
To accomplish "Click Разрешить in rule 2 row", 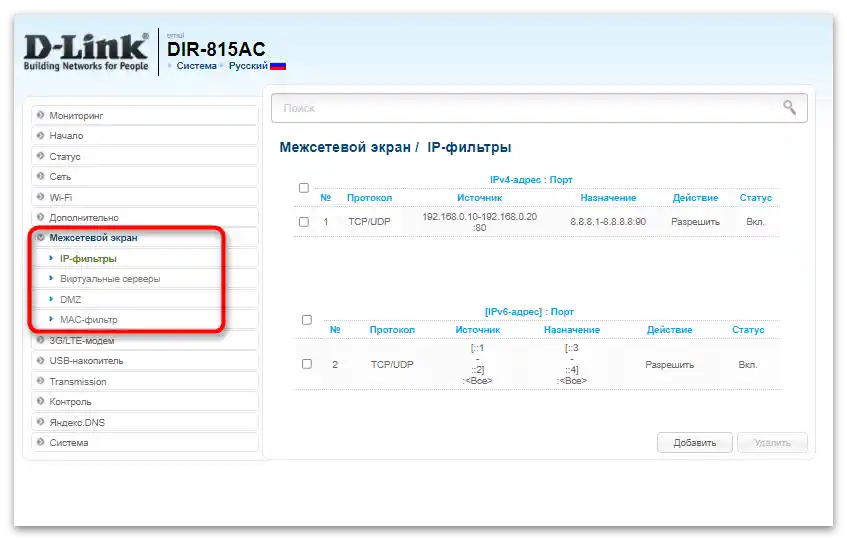I will (x=669, y=364).
